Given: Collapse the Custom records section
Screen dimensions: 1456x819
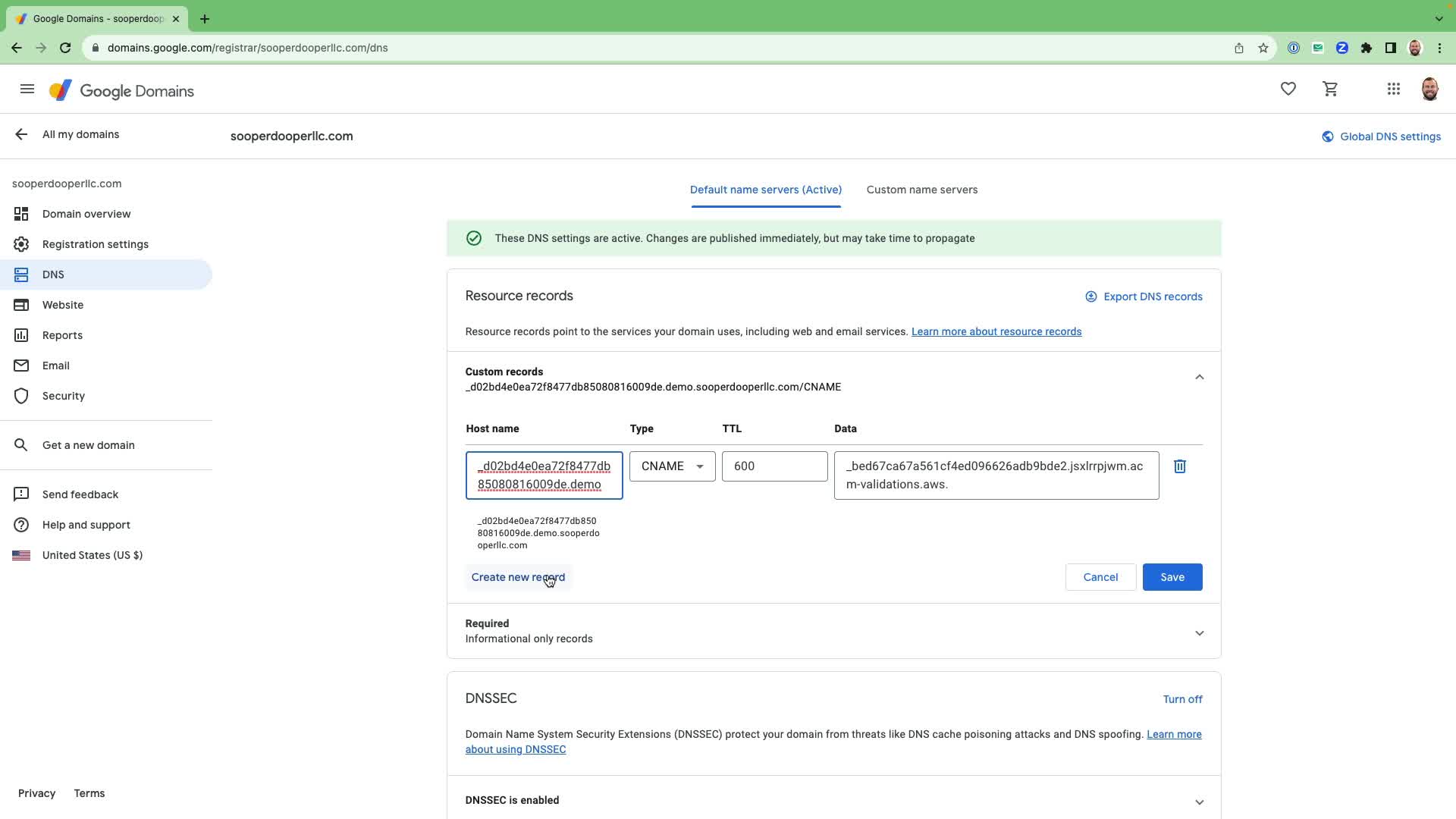Looking at the screenshot, I should [x=1199, y=377].
